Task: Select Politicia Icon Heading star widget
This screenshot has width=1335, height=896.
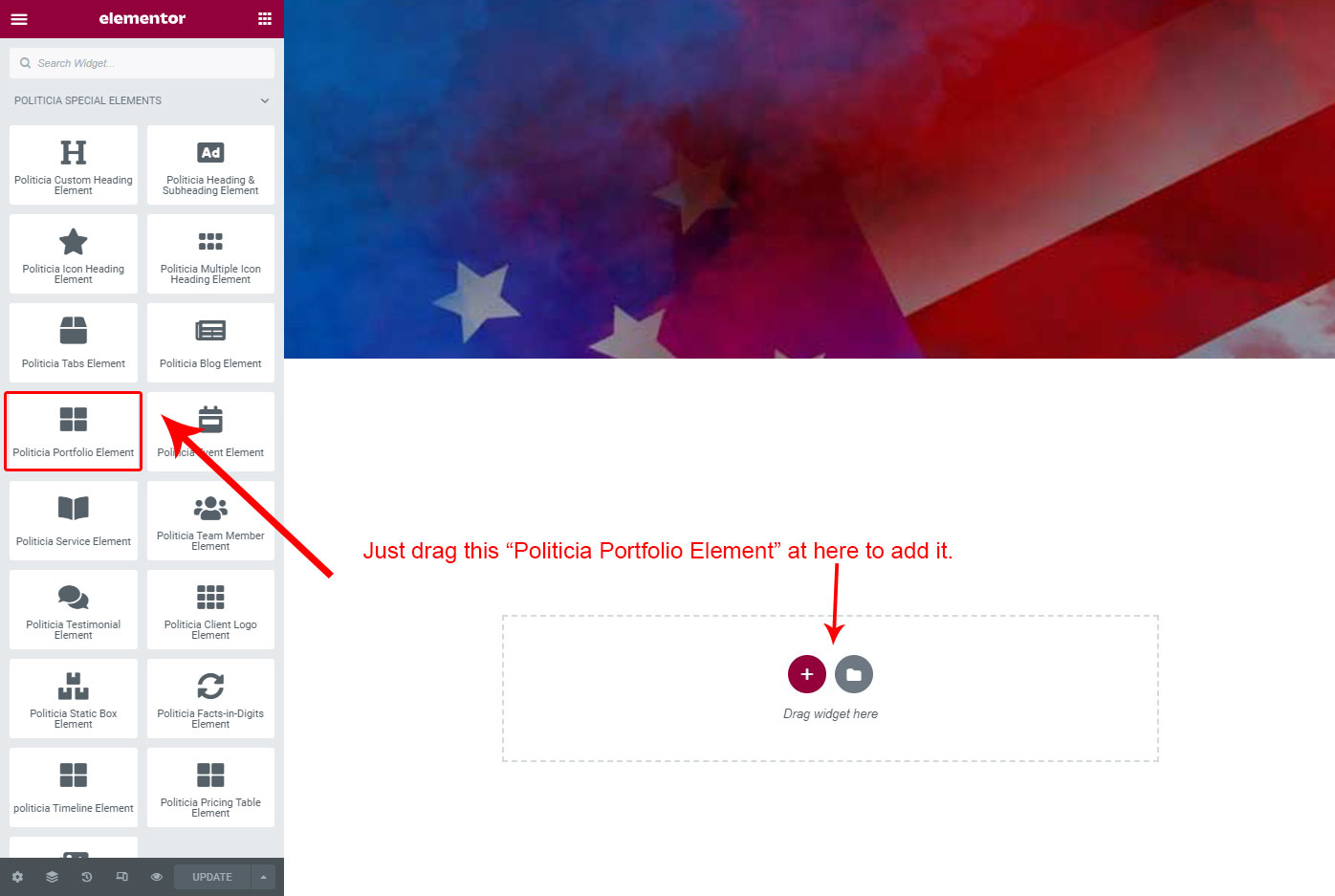Action: [74, 253]
